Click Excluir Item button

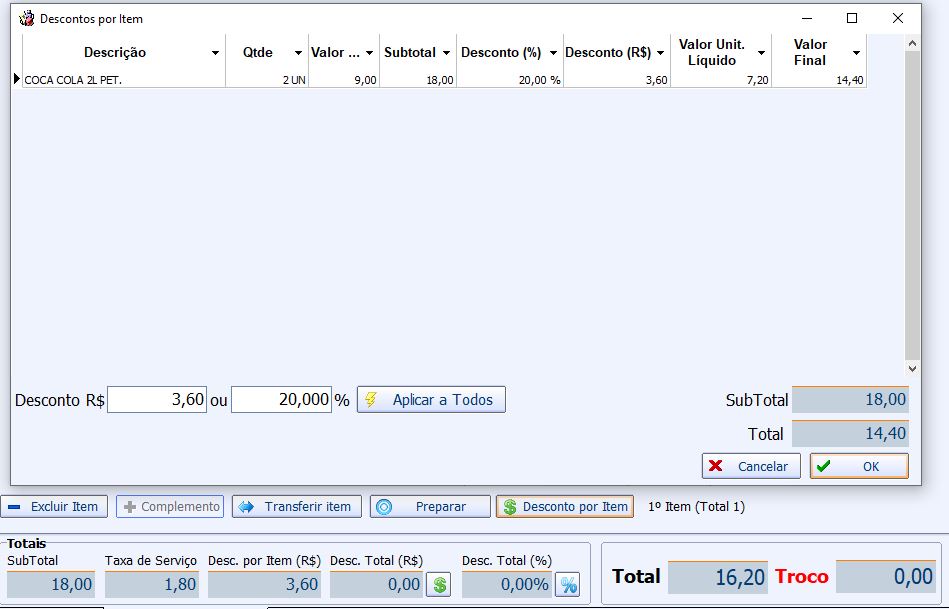54,507
